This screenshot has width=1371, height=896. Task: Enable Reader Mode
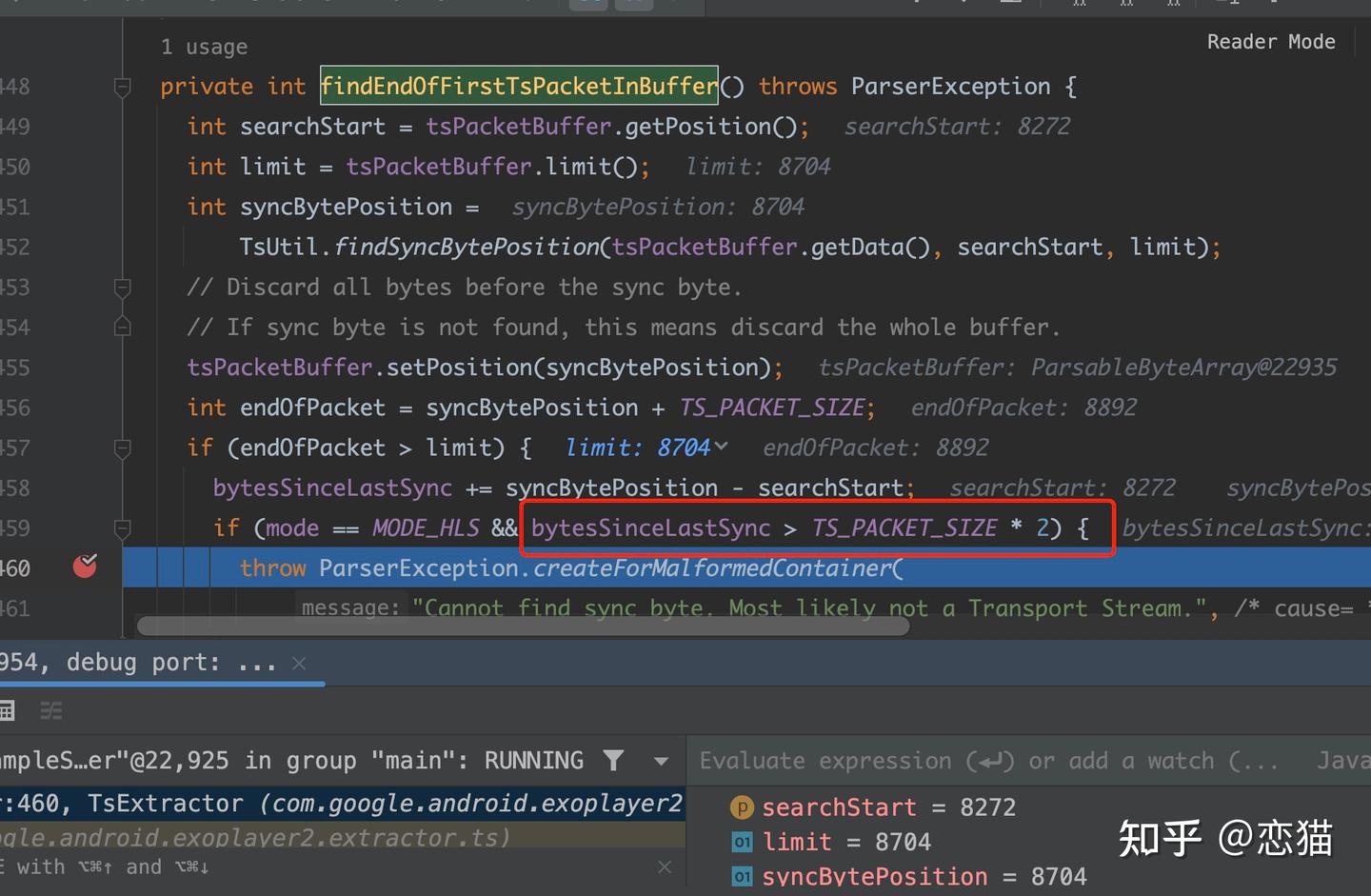coord(1271,41)
